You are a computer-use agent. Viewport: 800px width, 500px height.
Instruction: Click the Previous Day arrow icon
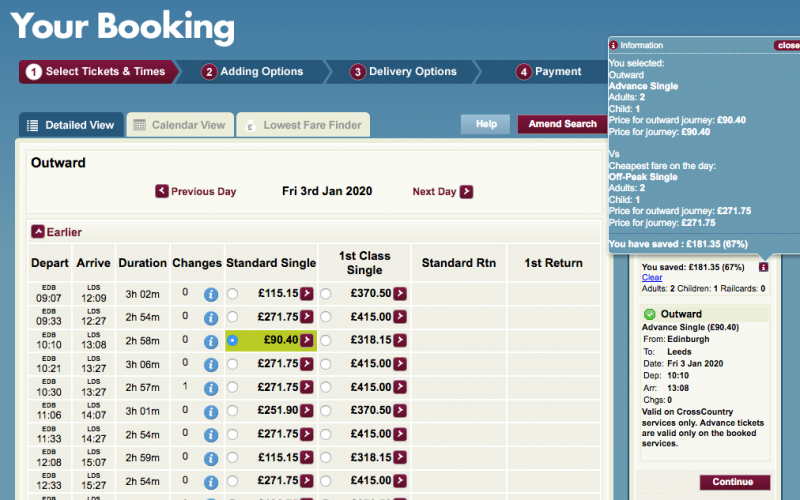(162, 192)
